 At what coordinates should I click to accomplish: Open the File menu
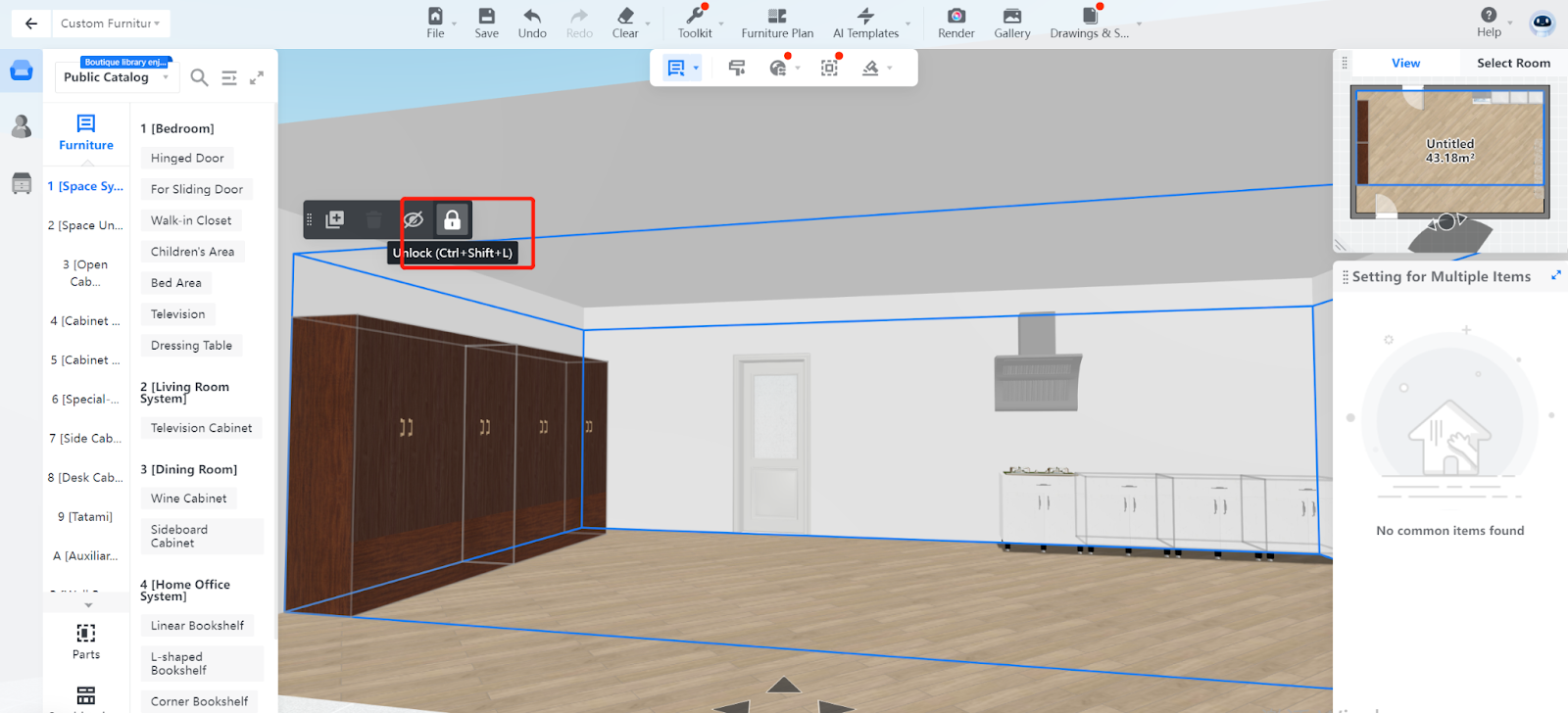pyautogui.click(x=435, y=24)
